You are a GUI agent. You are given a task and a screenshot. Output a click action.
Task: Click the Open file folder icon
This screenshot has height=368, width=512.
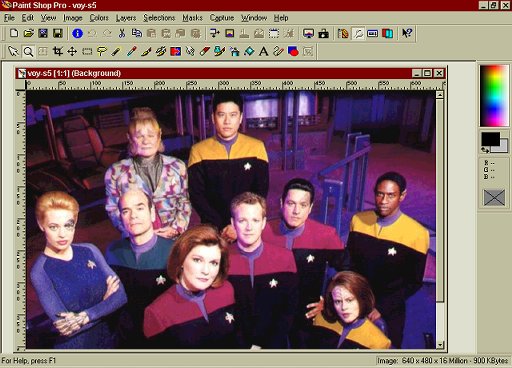click(x=29, y=33)
